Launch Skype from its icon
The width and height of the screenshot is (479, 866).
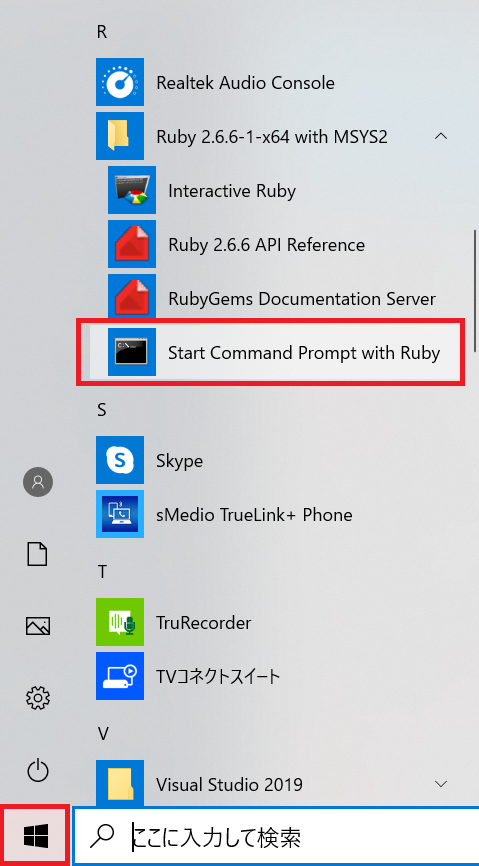point(120,460)
